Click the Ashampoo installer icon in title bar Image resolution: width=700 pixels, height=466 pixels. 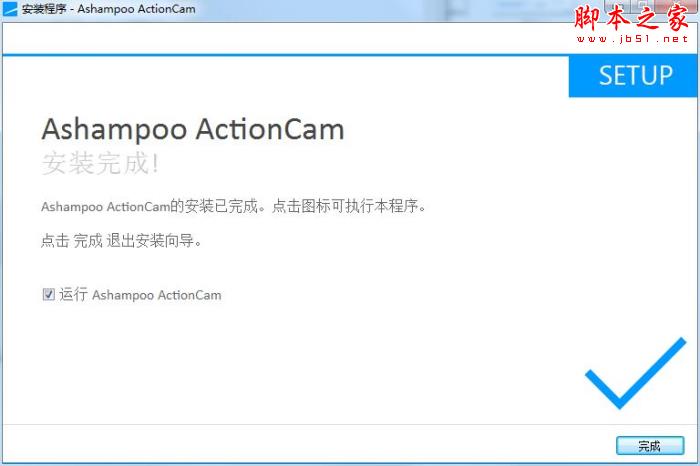pyautogui.click(x=10, y=8)
